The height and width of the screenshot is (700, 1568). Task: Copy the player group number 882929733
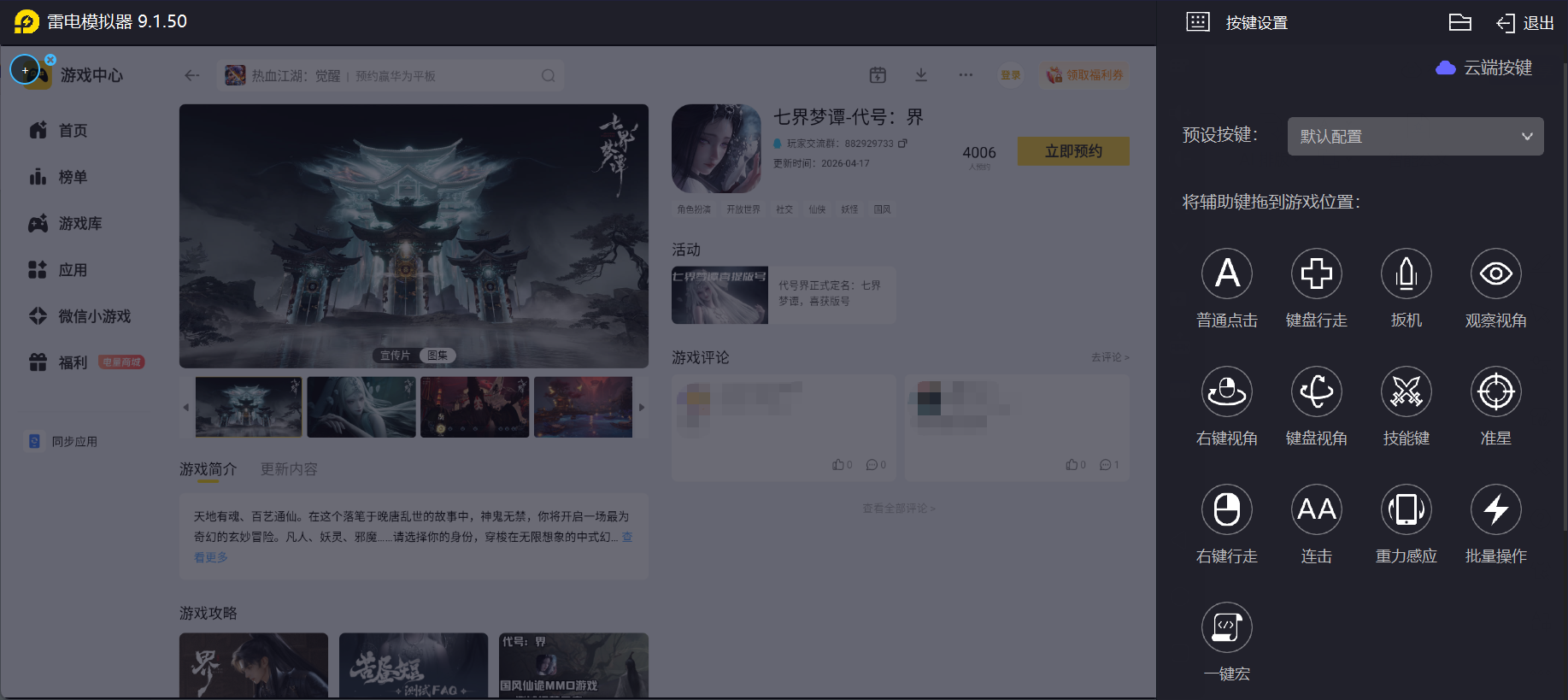902,144
